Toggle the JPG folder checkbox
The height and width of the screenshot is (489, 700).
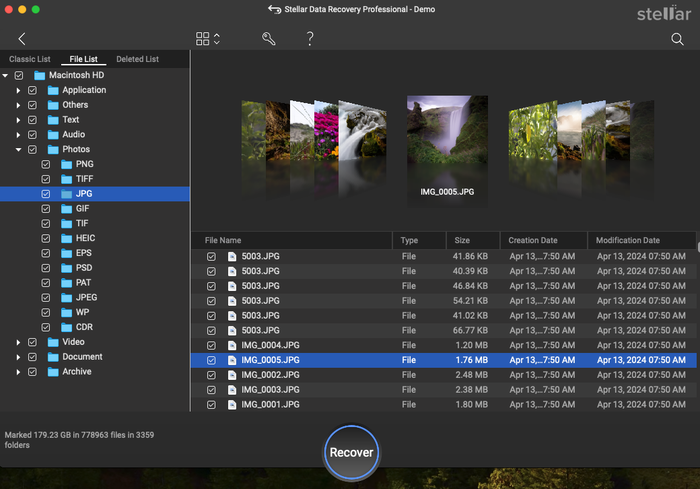46,194
